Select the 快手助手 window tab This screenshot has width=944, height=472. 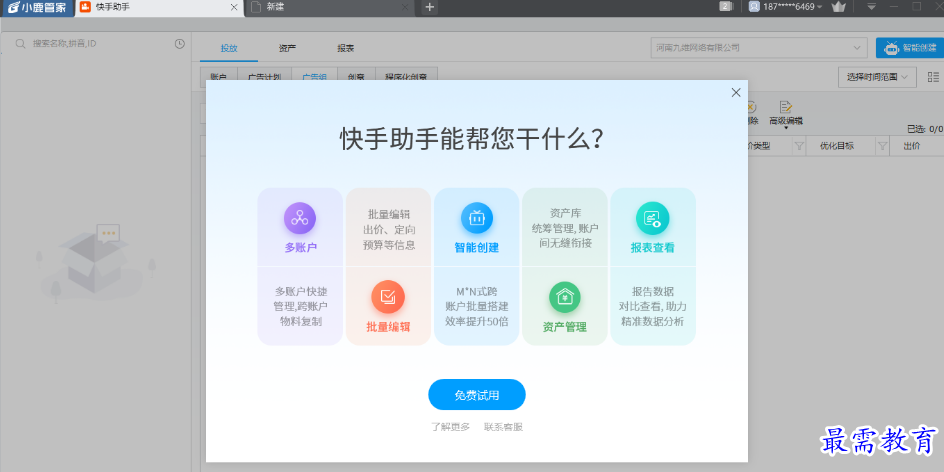160,7
